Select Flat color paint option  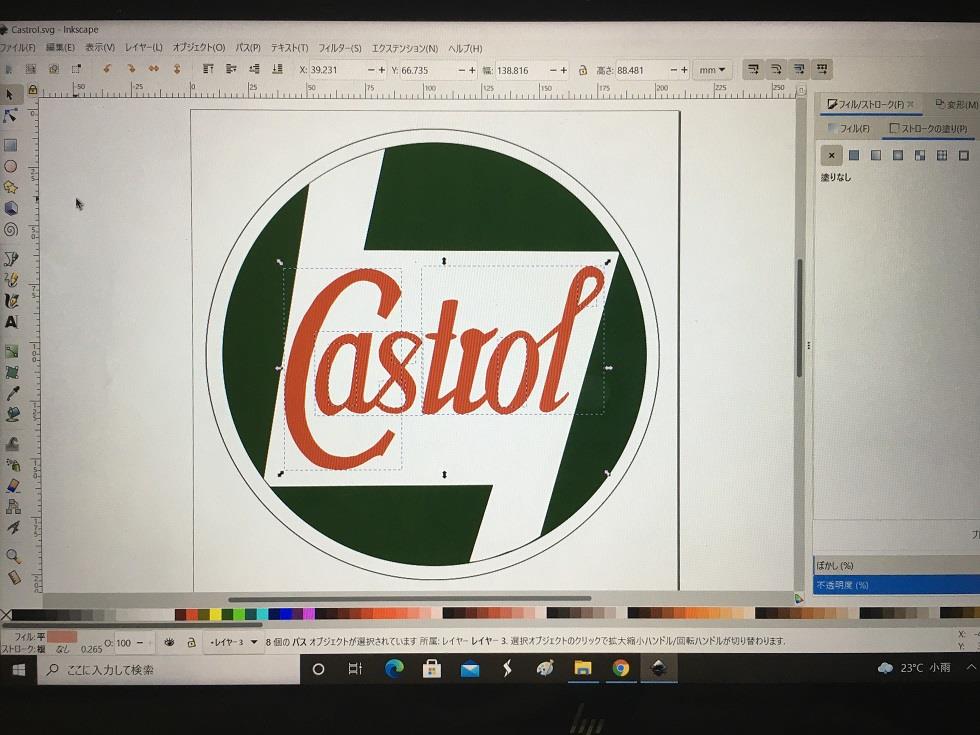click(854, 155)
